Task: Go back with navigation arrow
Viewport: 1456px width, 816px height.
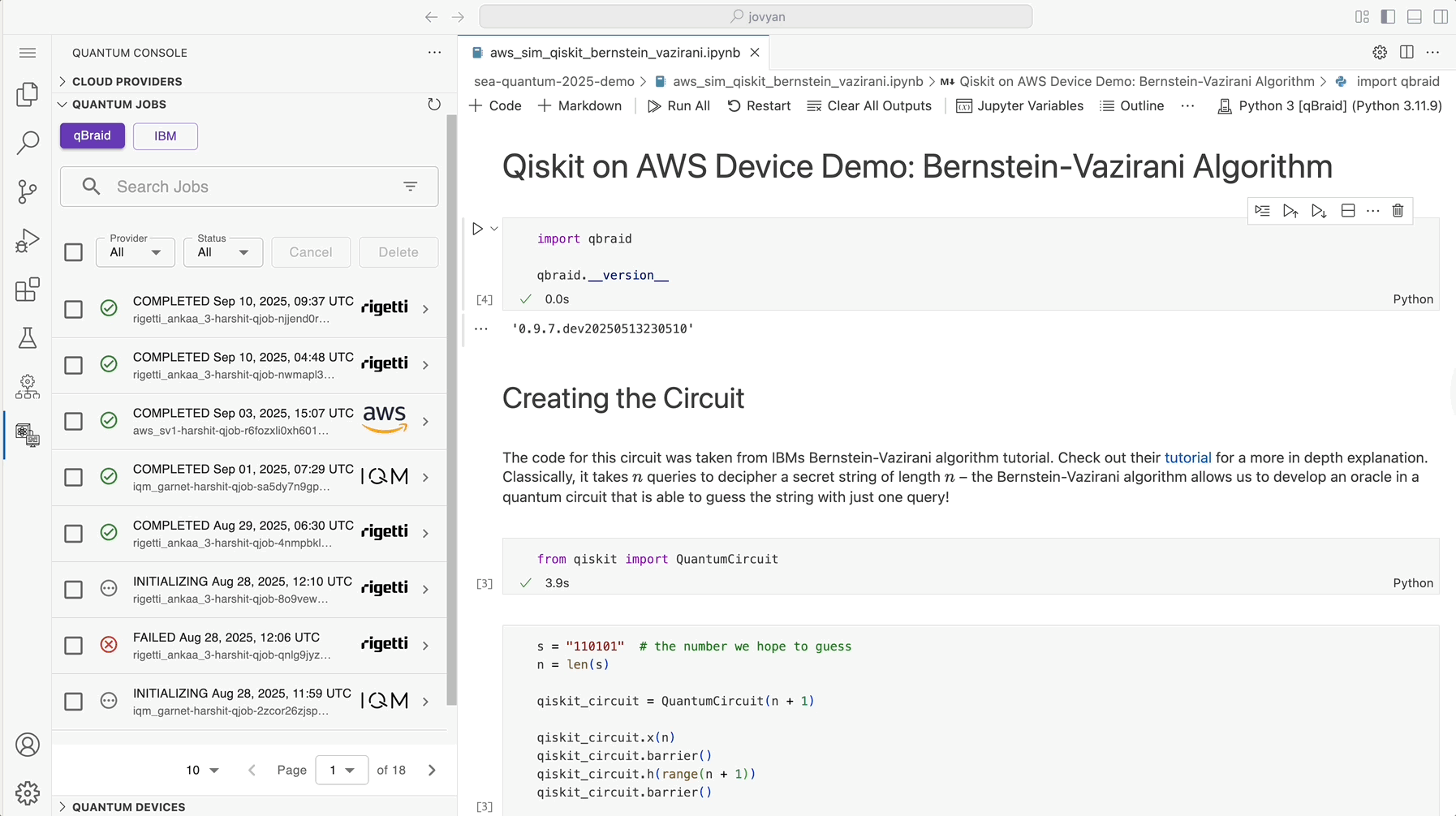Action: (x=432, y=16)
